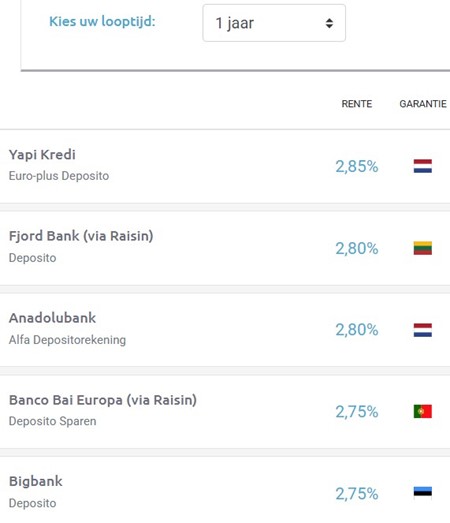The width and height of the screenshot is (450, 523).
Task: Click the GARANTIE column header
Action: 423,104
